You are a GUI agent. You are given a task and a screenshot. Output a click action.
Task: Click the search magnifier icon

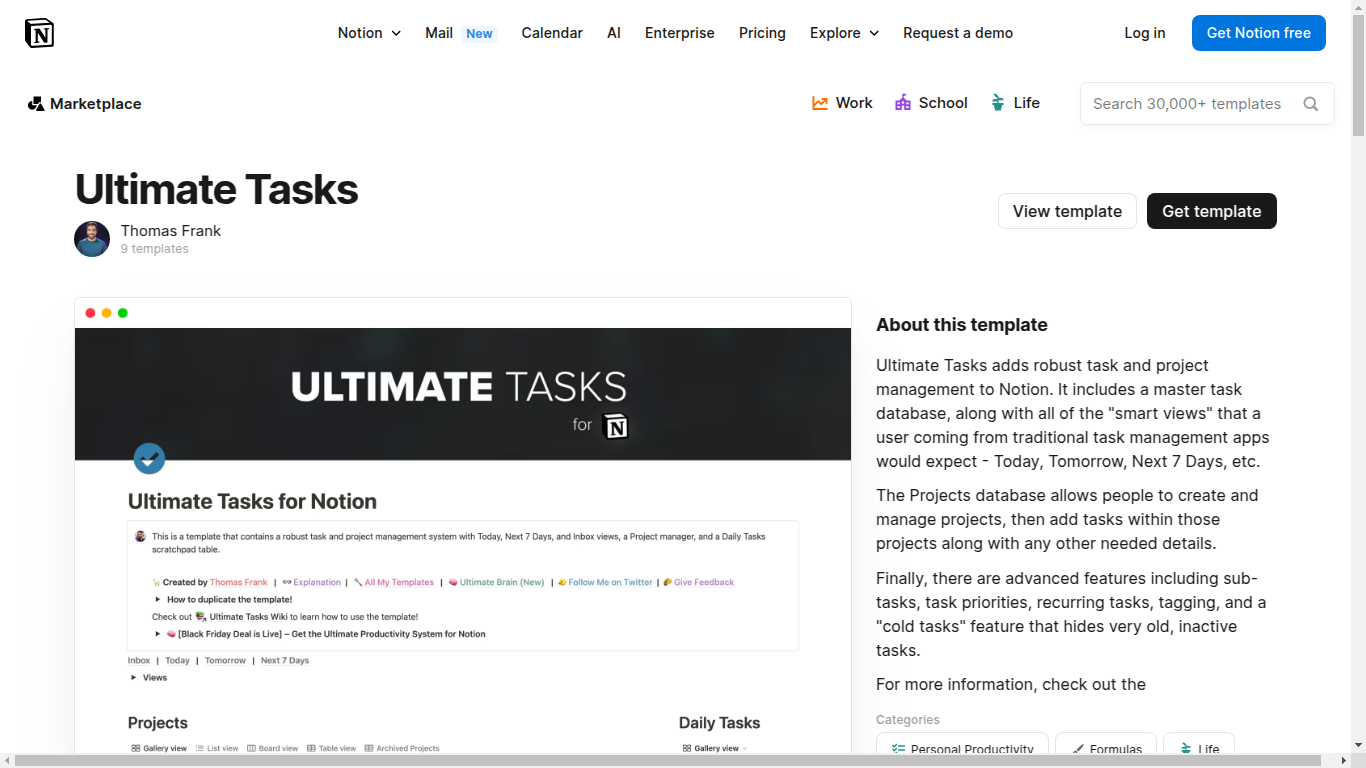pos(1311,104)
